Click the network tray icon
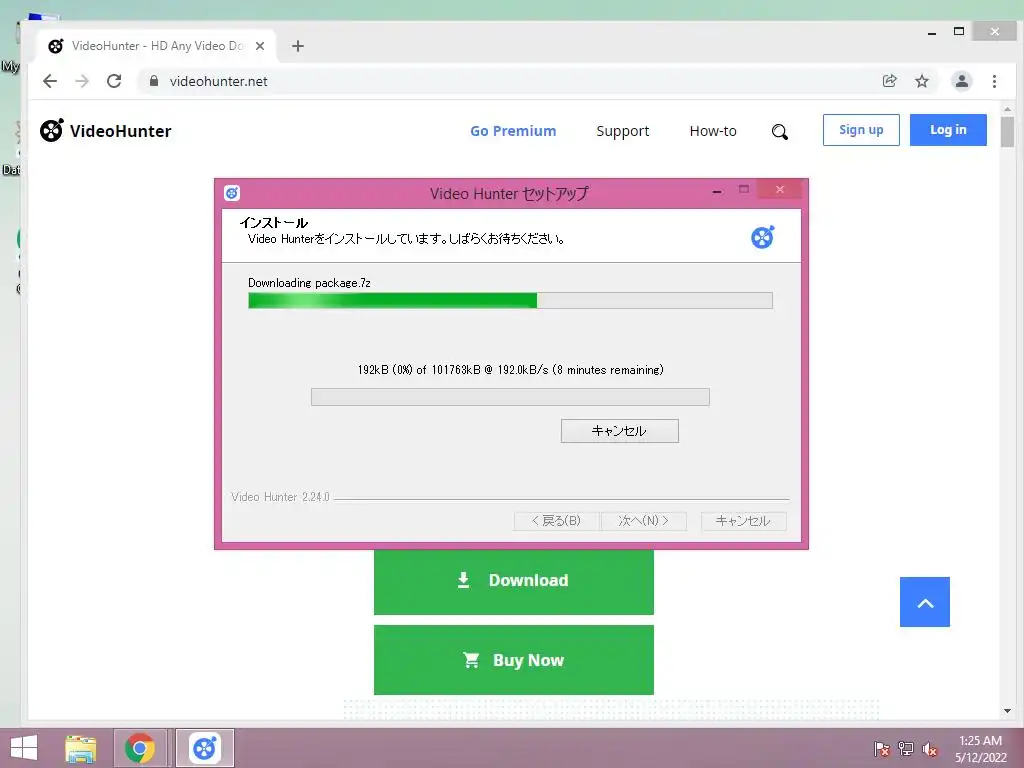 [906, 749]
